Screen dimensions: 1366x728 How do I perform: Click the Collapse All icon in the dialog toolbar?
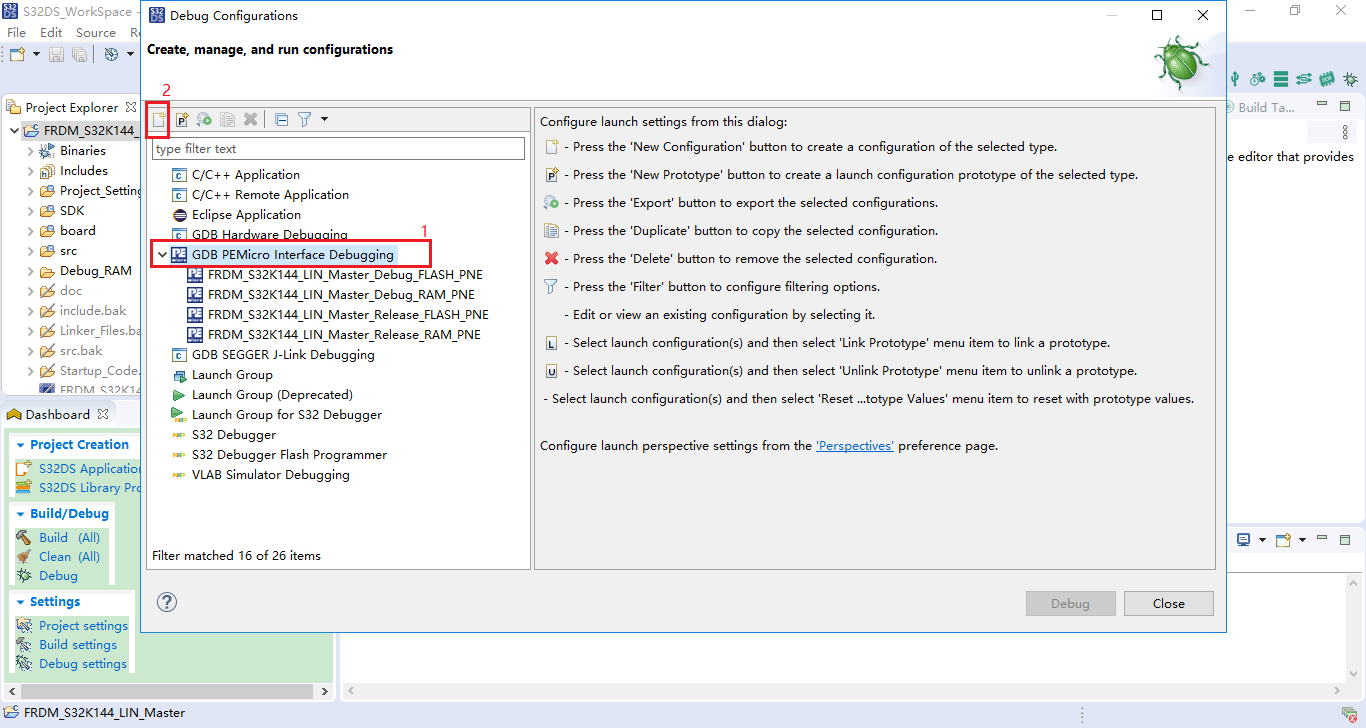281,119
